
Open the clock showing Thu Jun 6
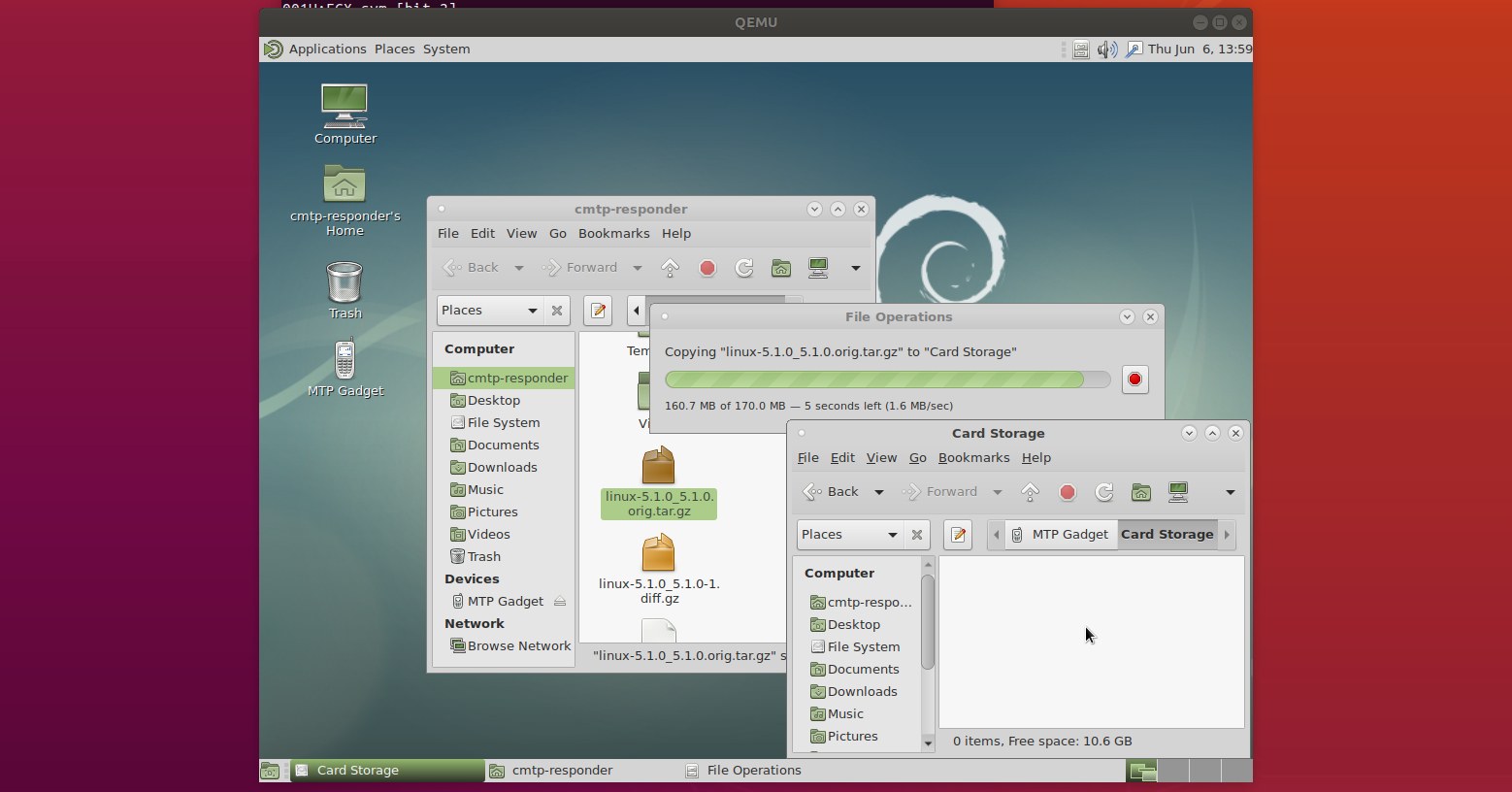1200,49
